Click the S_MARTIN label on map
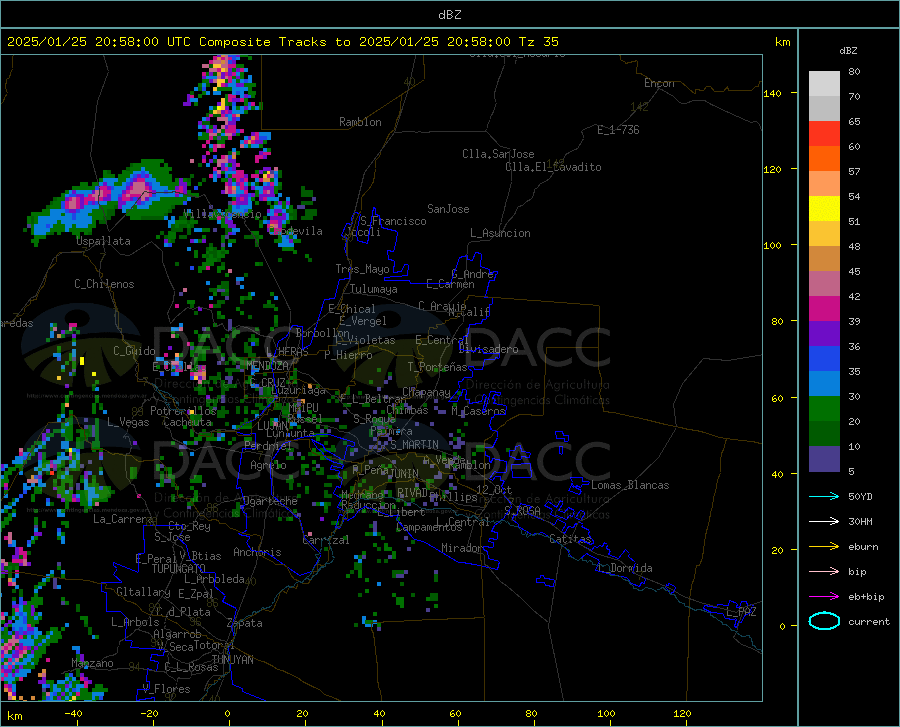 point(414,445)
